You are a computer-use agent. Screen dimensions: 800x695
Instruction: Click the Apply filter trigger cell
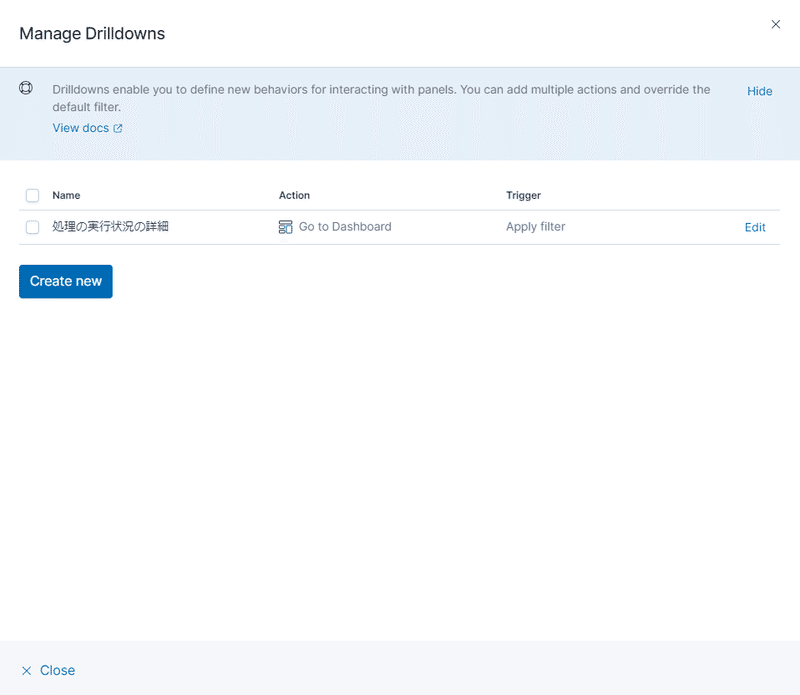[535, 227]
